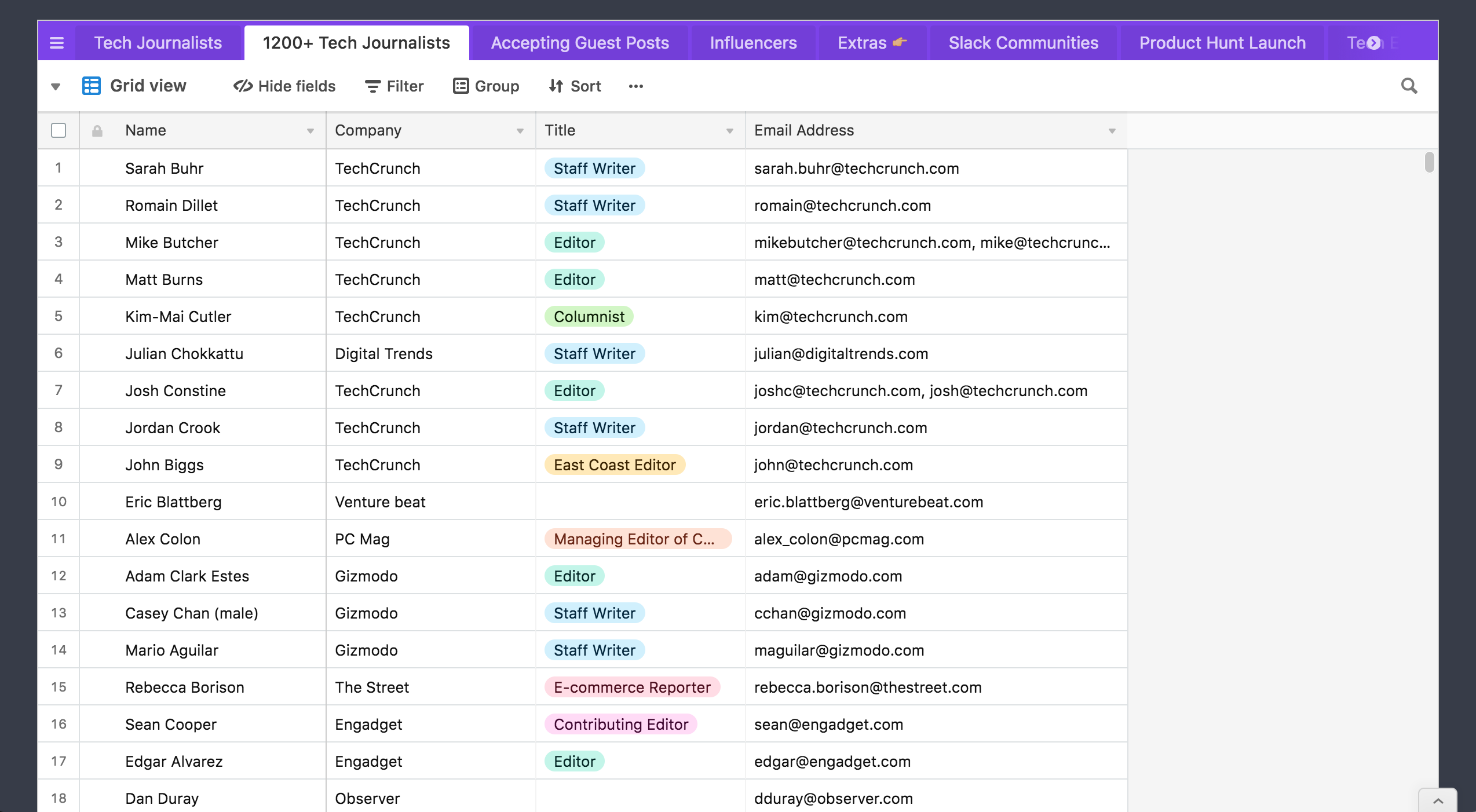Open the Company column dropdown arrow

click(520, 131)
